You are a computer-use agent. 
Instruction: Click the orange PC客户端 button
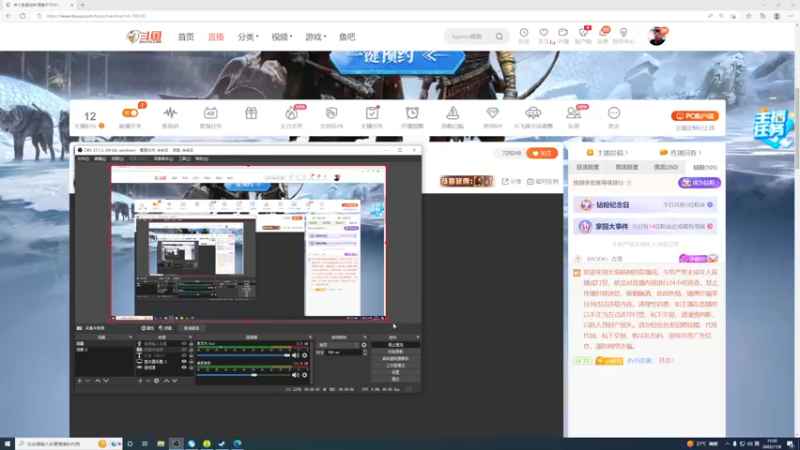point(695,116)
